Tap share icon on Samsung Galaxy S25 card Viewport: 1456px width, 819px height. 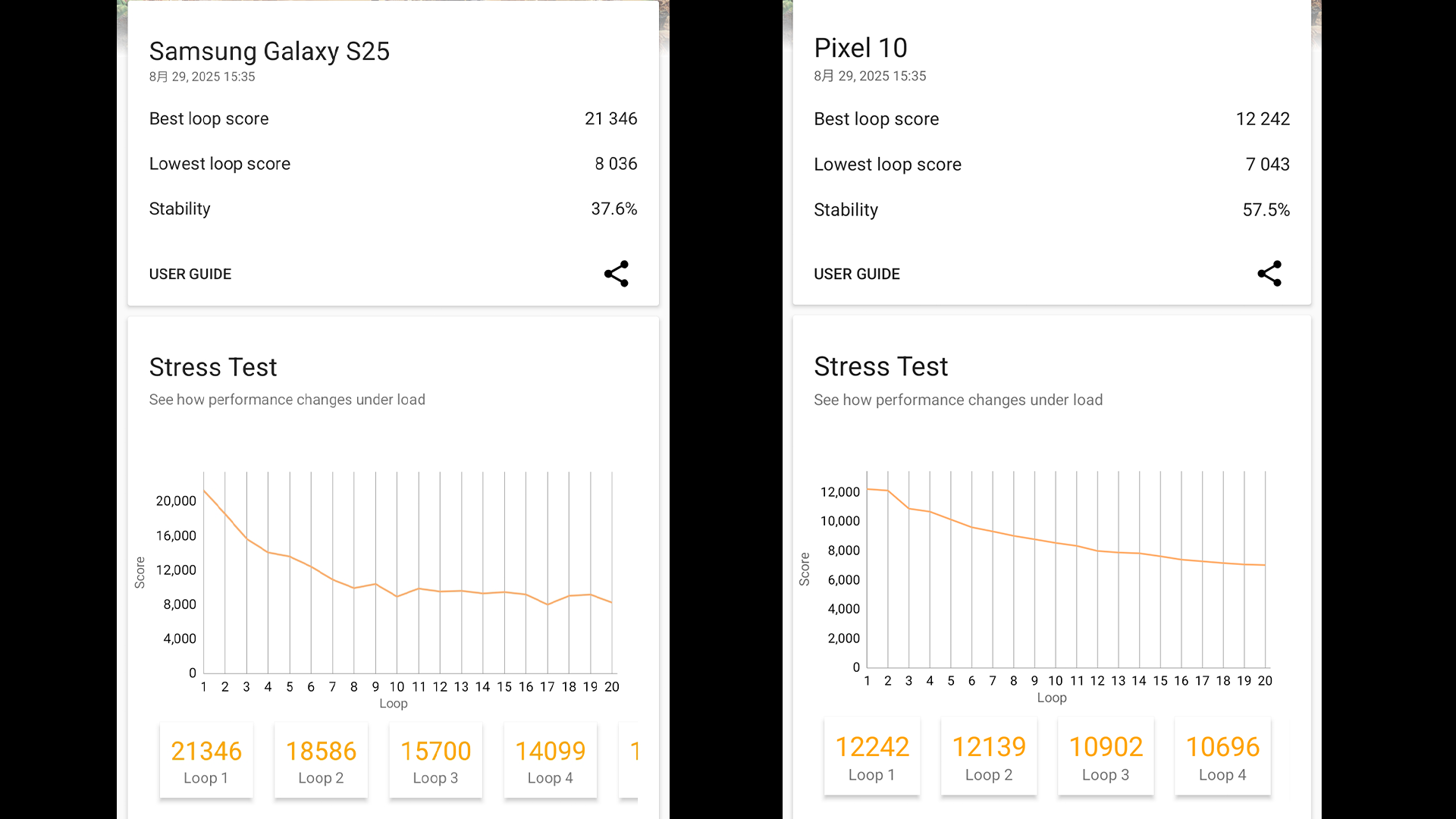616,274
